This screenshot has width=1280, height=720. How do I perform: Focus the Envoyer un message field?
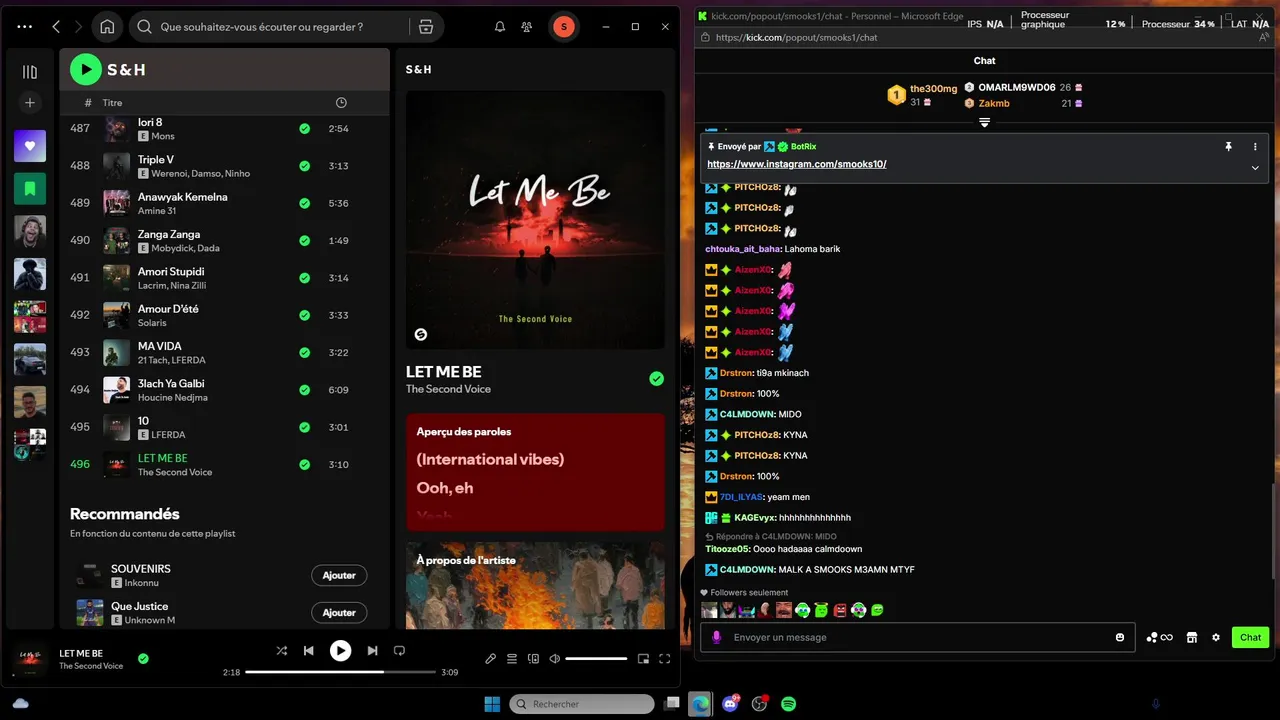coord(917,637)
